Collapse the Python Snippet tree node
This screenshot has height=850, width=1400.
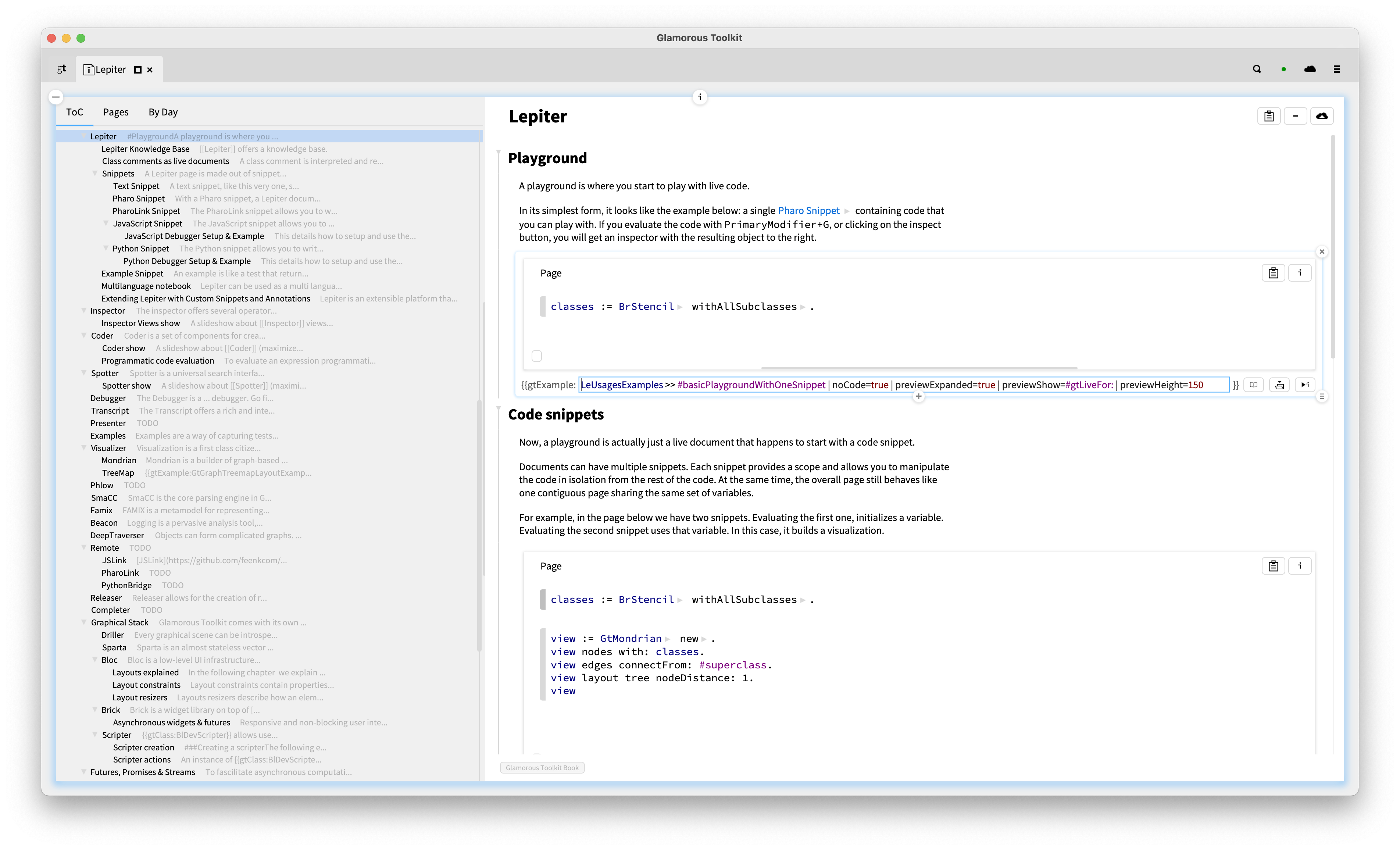tap(106, 248)
